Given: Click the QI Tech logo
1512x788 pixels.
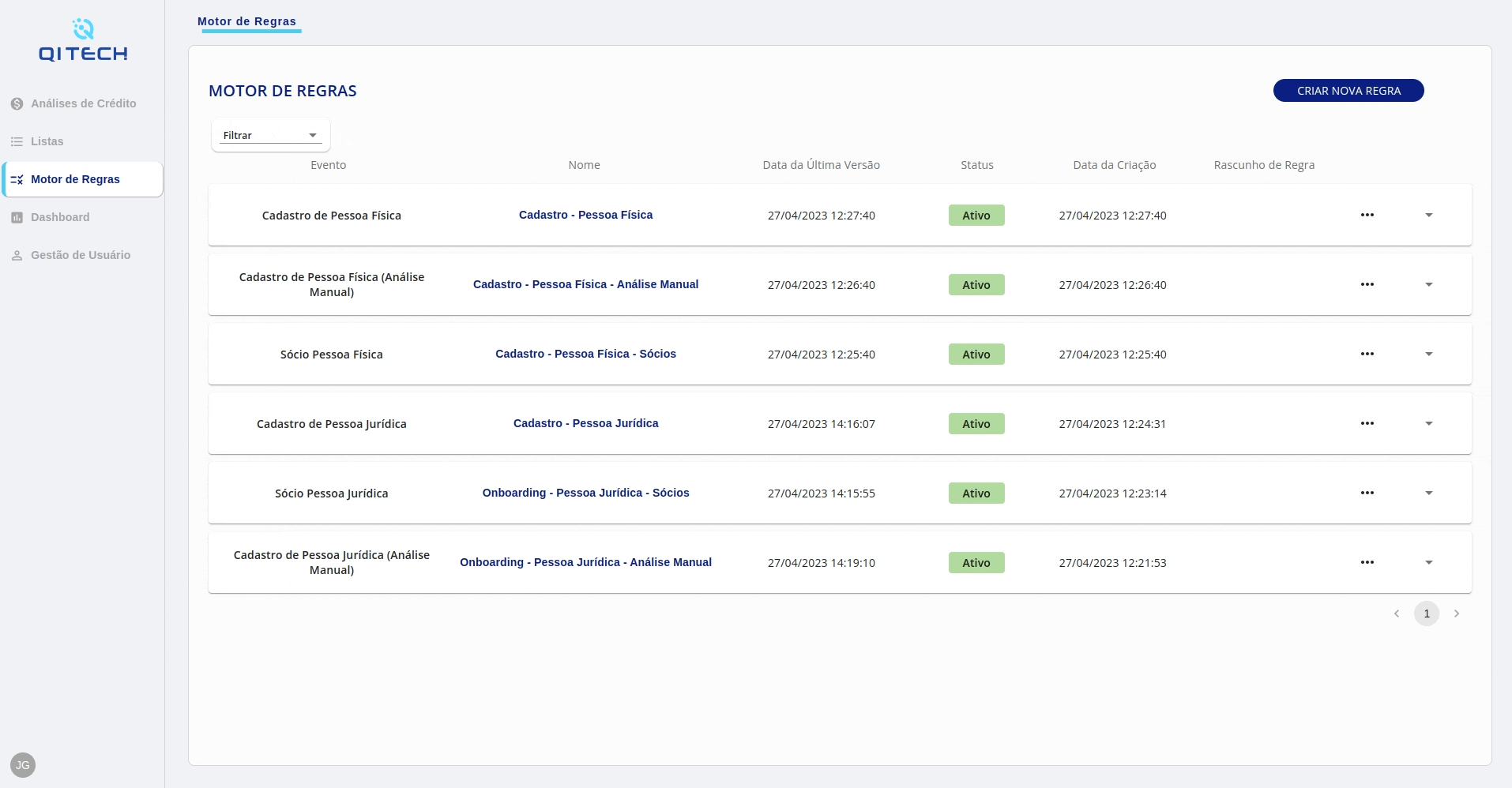Looking at the screenshot, I should pos(83,40).
